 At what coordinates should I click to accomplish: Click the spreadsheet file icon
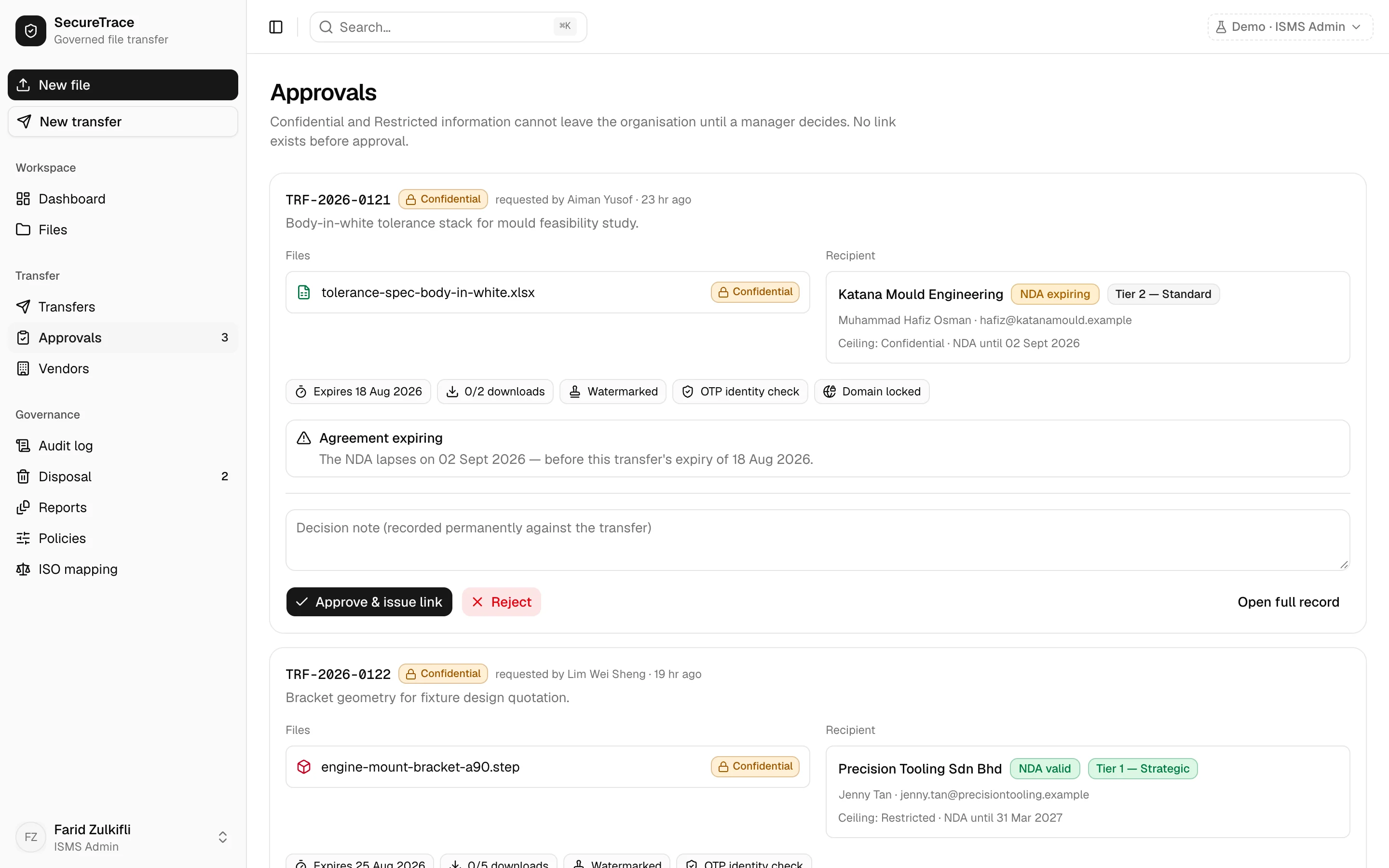[x=304, y=292]
